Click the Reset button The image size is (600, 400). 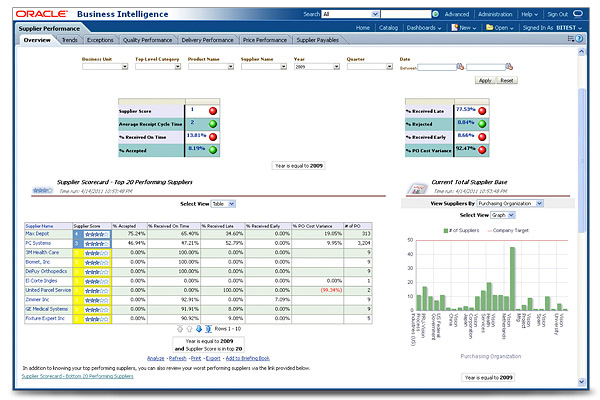point(507,80)
